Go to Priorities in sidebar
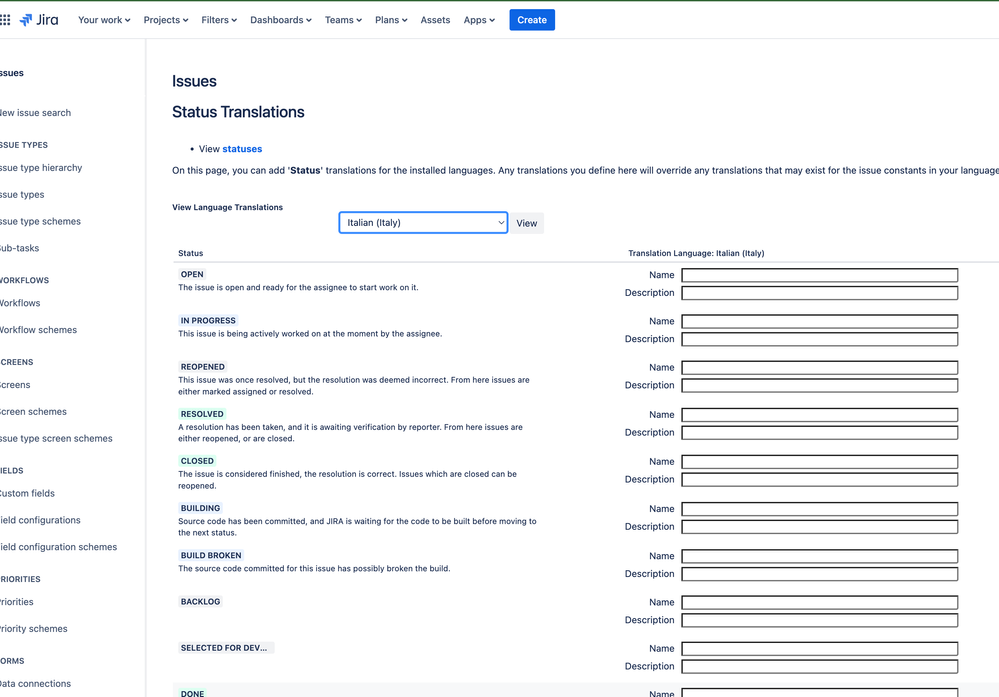 pyautogui.click(x=17, y=601)
